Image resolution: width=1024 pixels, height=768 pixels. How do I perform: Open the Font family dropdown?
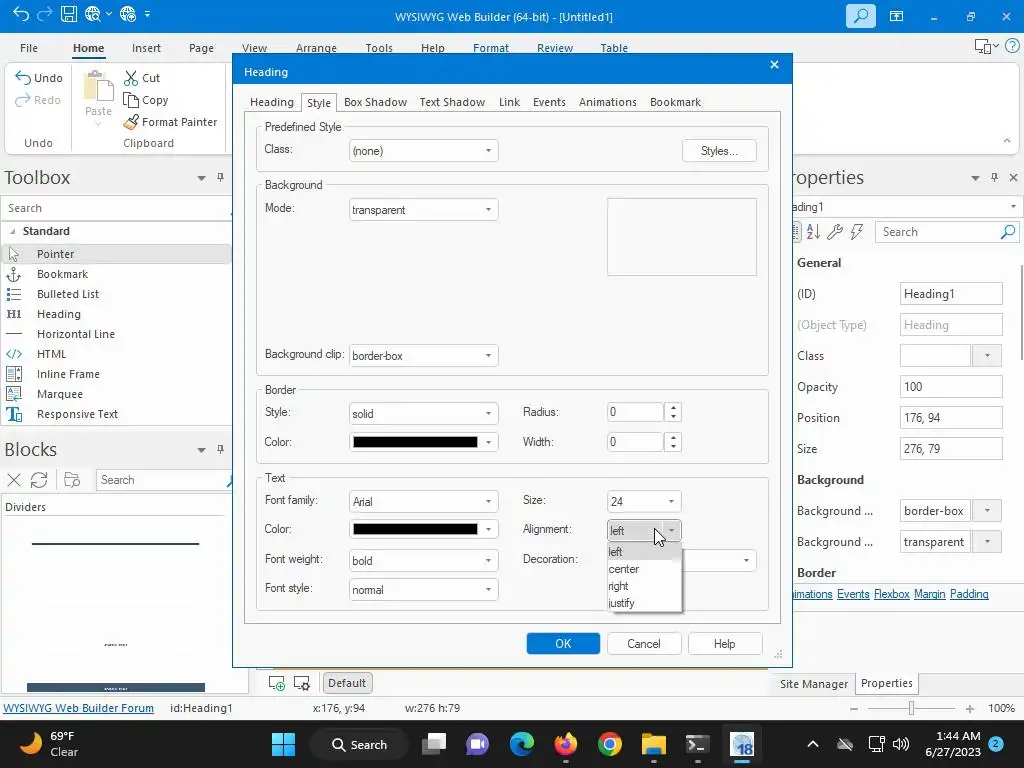click(x=423, y=502)
